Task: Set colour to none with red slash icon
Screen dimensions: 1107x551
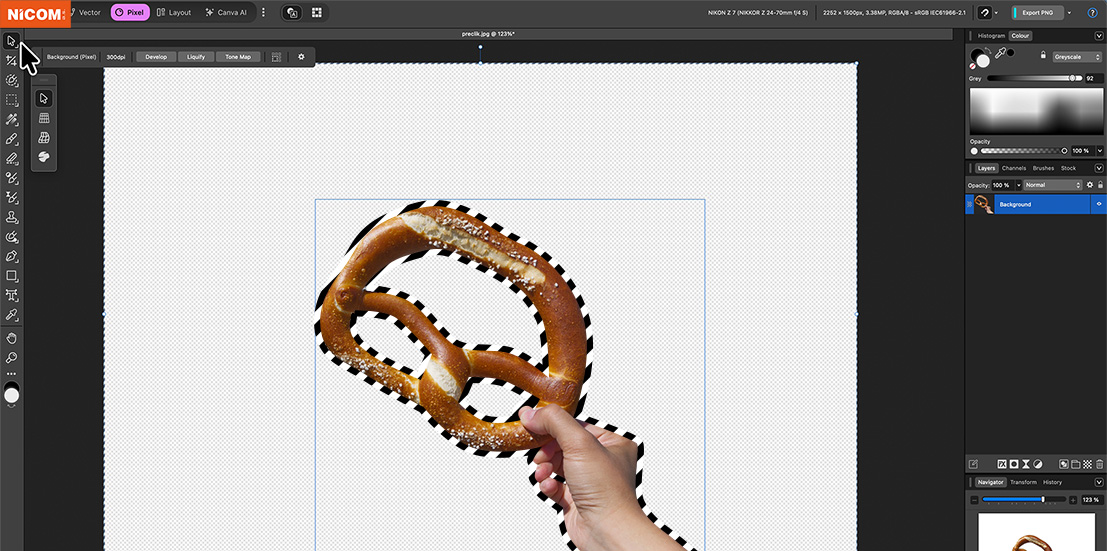Action: [x=973, y=66]
